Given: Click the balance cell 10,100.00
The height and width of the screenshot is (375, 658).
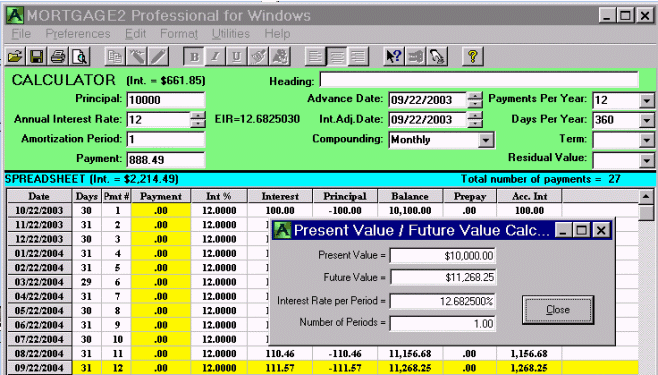Looking at the screenshot, I should pyautogui.click(x=410, y=210).
